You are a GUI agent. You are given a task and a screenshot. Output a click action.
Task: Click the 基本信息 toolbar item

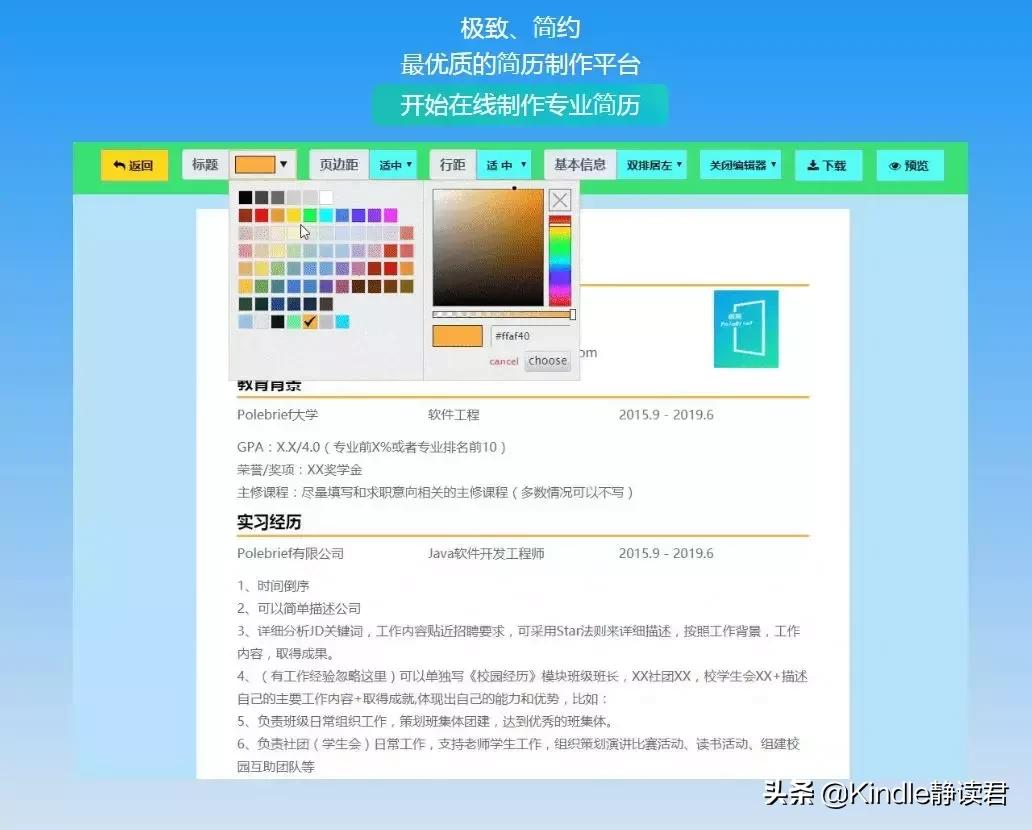(x=580, y=164)
